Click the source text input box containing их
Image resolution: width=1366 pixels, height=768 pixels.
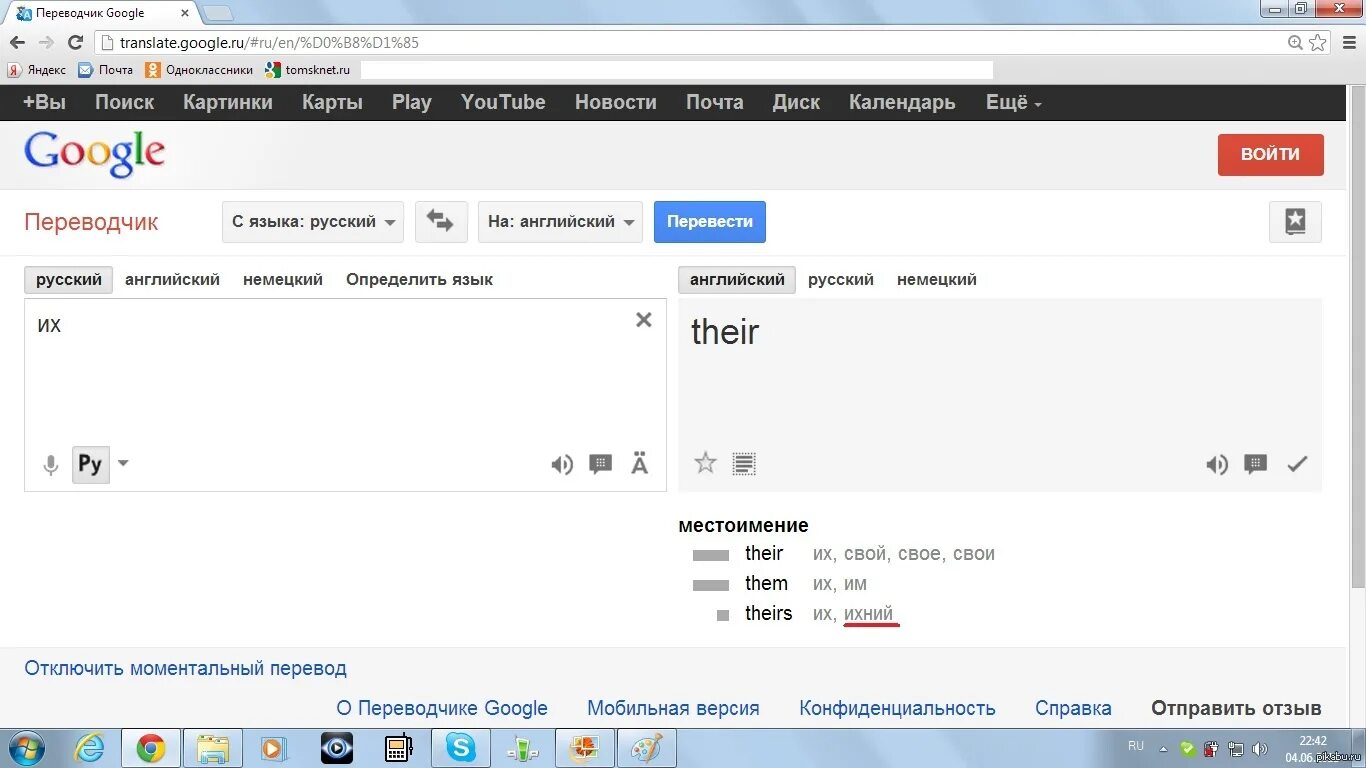click(x=345, y=394)
